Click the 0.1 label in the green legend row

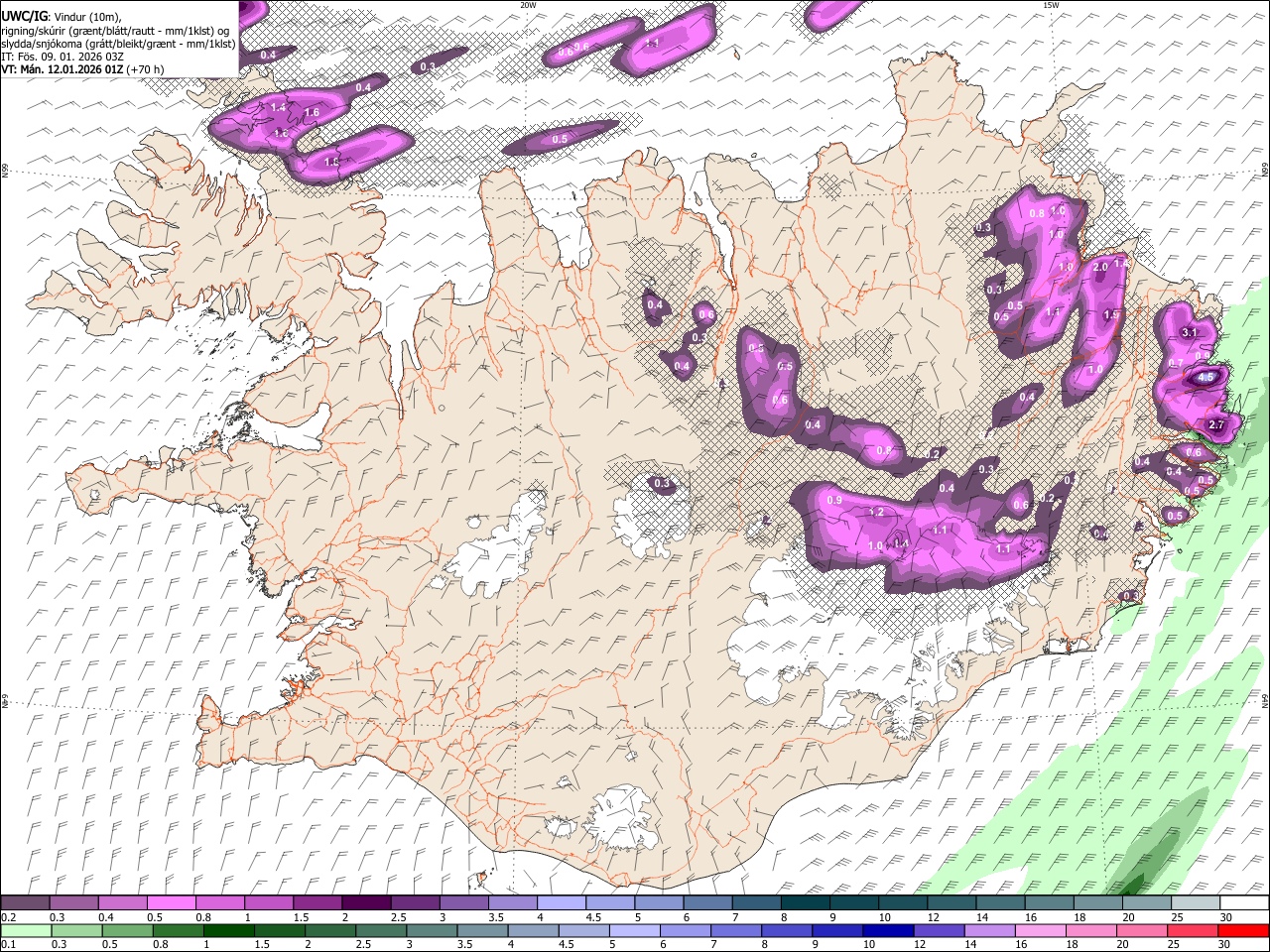point(9,944)
